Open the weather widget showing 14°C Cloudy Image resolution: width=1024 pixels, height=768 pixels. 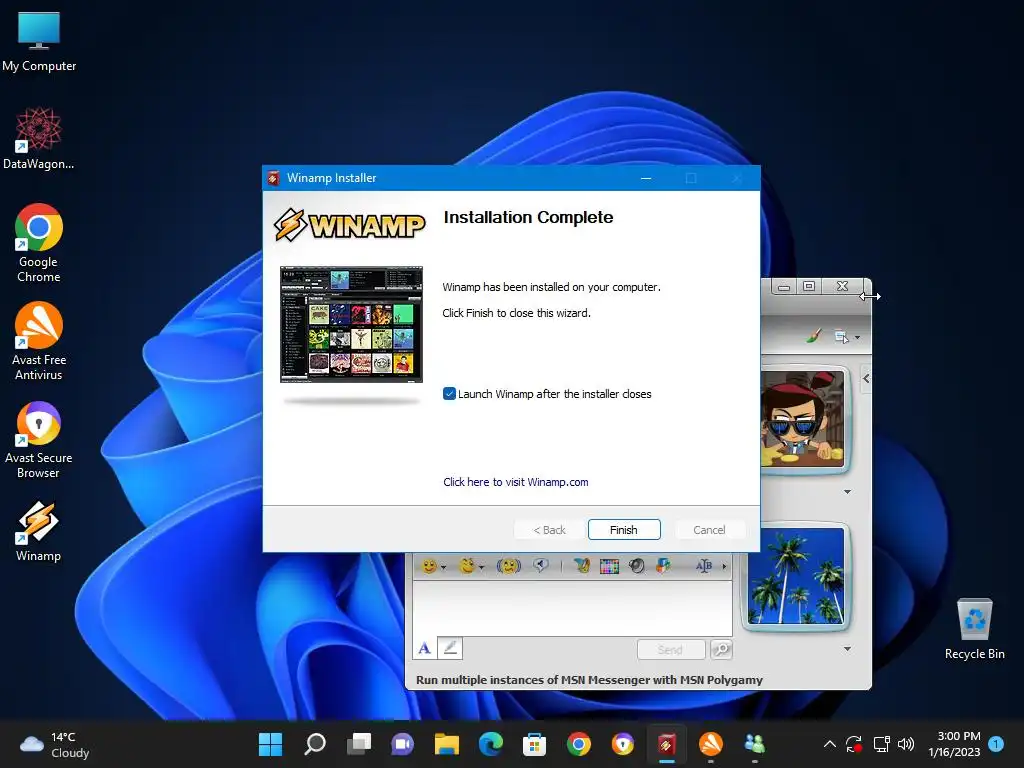pos(55,745)
